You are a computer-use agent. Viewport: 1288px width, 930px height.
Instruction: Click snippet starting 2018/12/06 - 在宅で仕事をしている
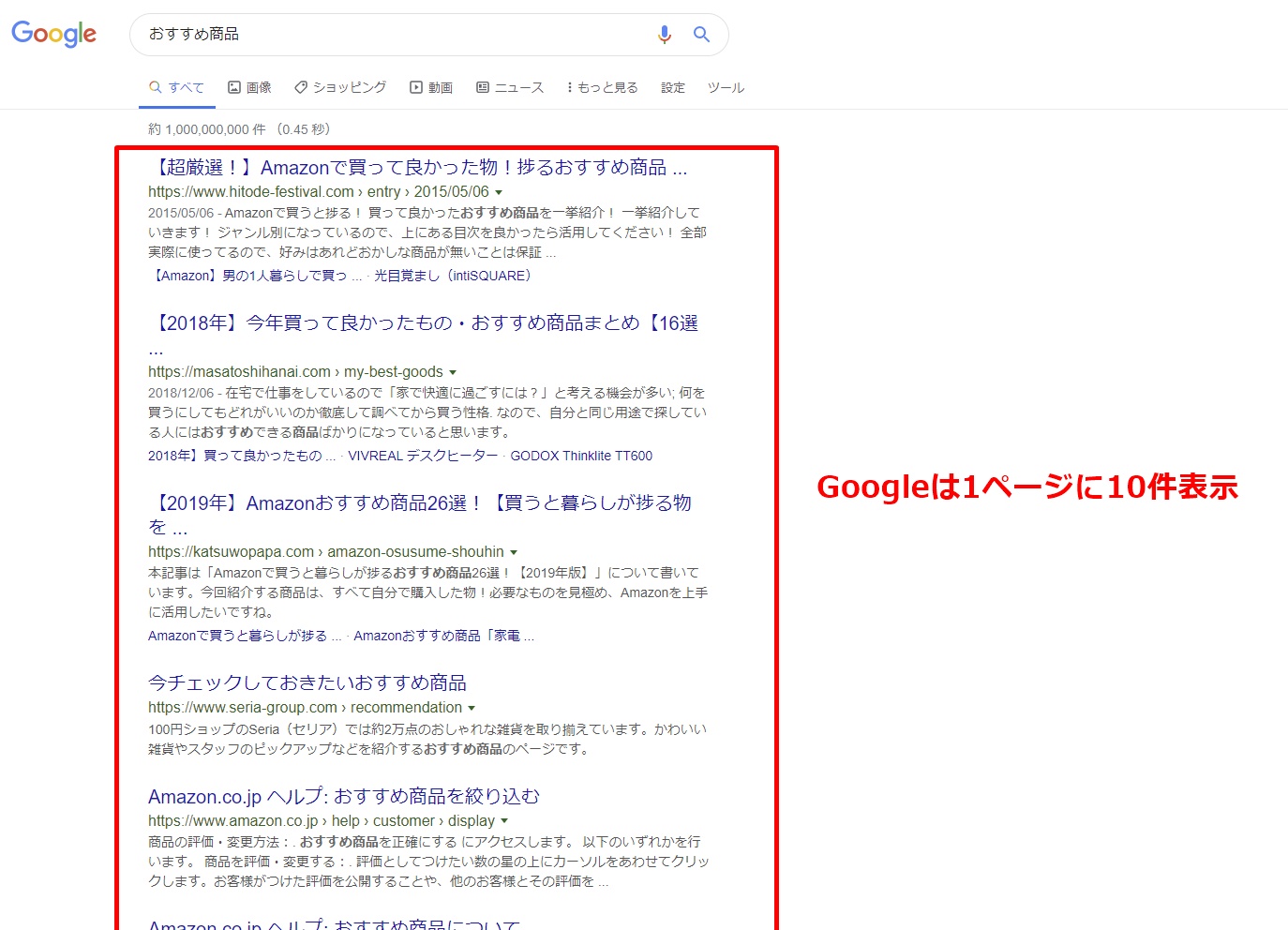pyautogui.click(x=427, y=412)
